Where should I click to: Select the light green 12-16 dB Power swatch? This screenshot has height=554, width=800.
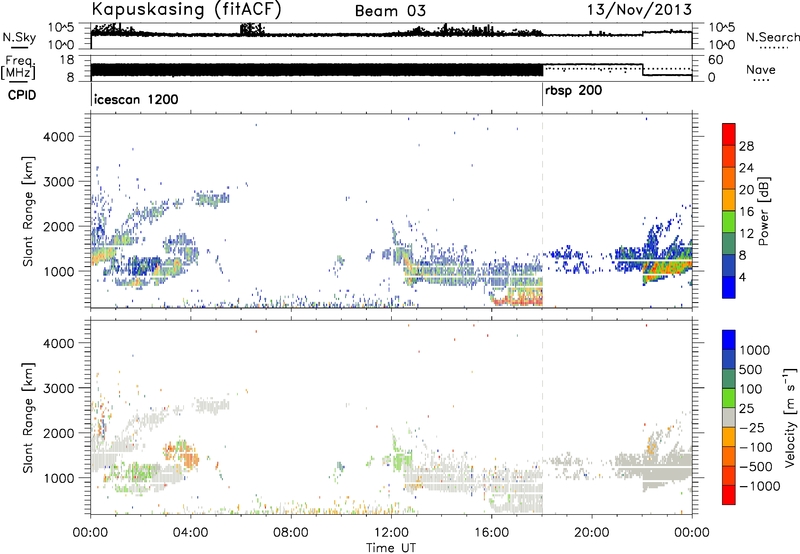(729, 221)
